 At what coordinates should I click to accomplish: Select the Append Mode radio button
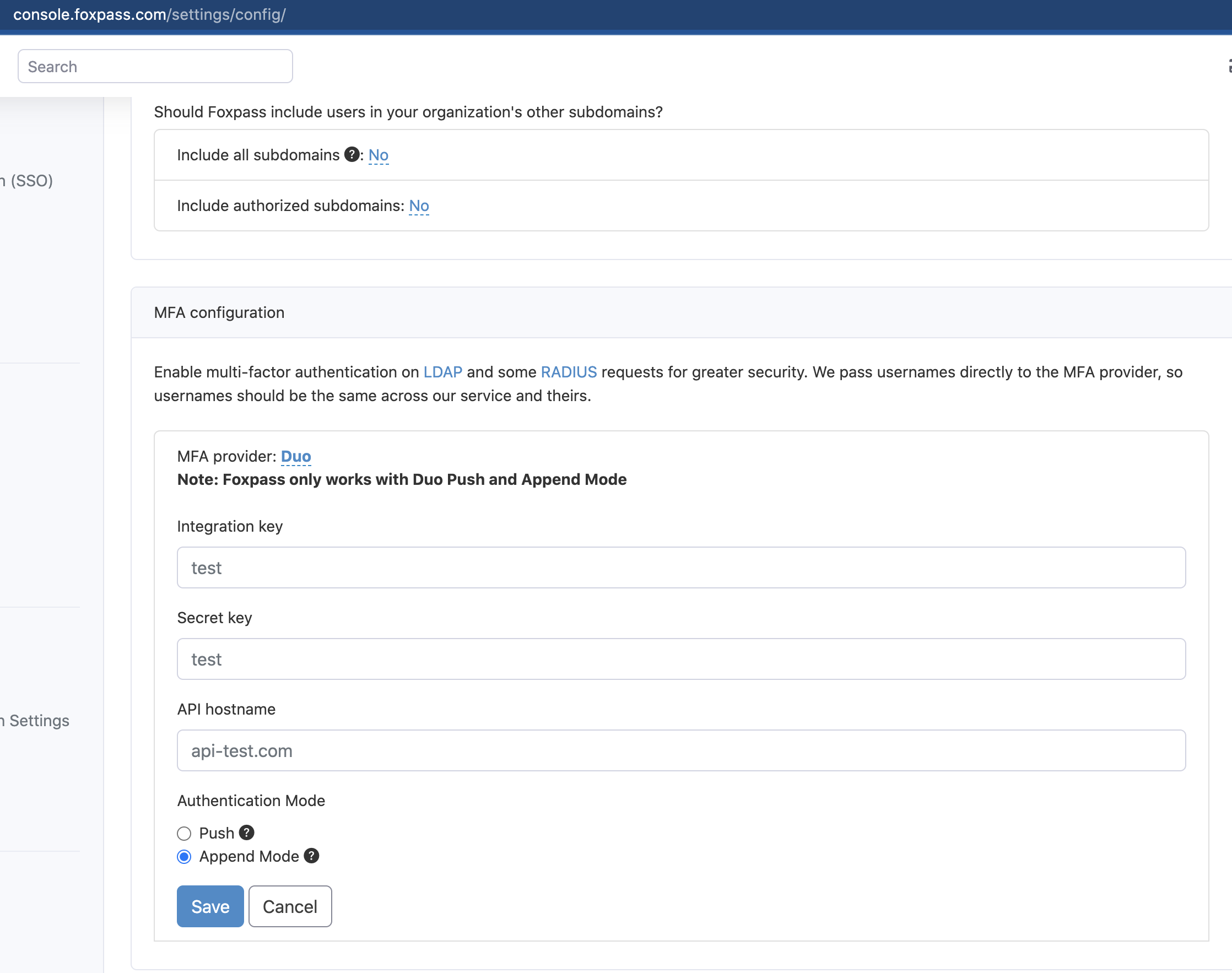[x=184, y=857]
